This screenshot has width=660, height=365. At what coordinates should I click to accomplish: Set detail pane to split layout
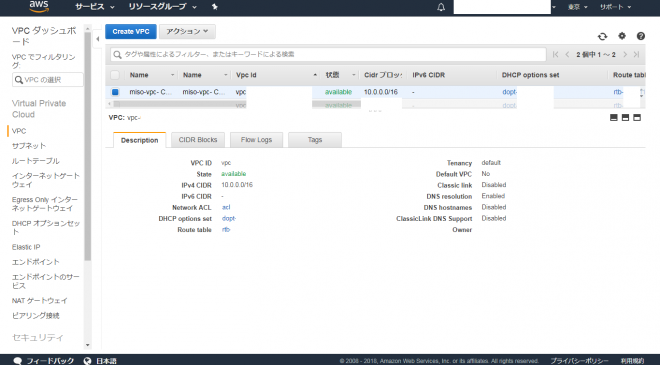click(625, 117)
